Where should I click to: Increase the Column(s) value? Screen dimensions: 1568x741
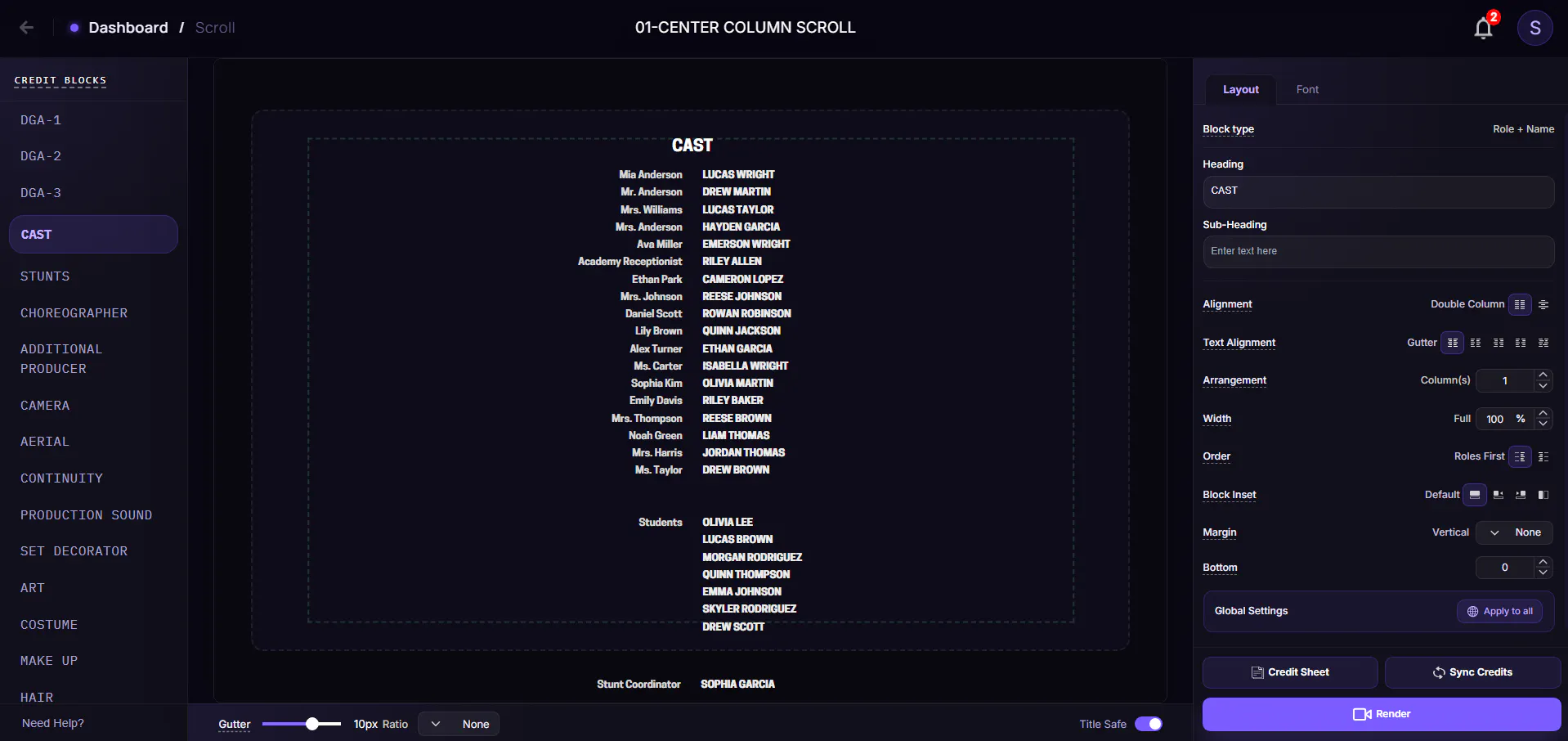(x=1543, y=375)
